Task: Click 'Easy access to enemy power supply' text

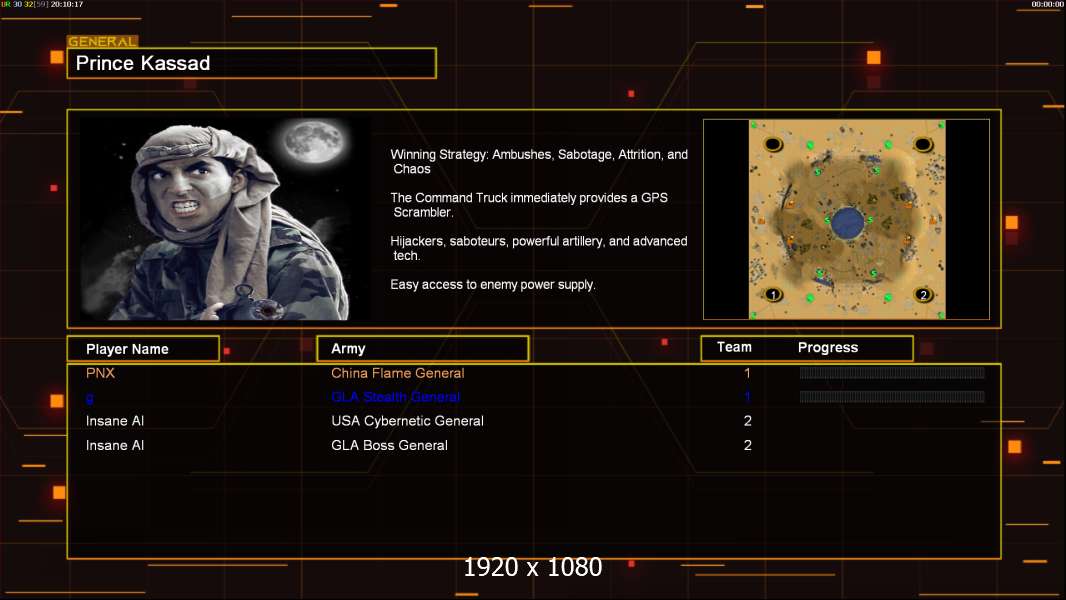Action: coord(492,285)
